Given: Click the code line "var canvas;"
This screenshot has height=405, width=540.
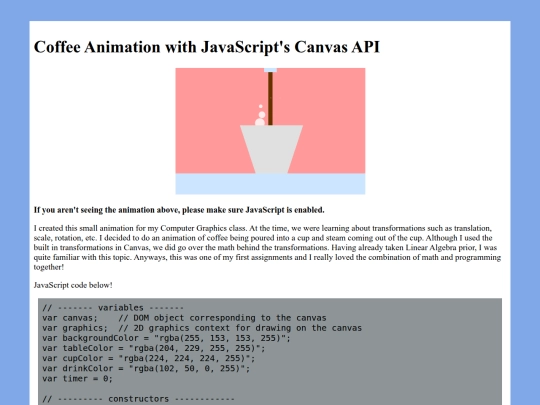Looking at the screenshot, I should click(184, 318).
